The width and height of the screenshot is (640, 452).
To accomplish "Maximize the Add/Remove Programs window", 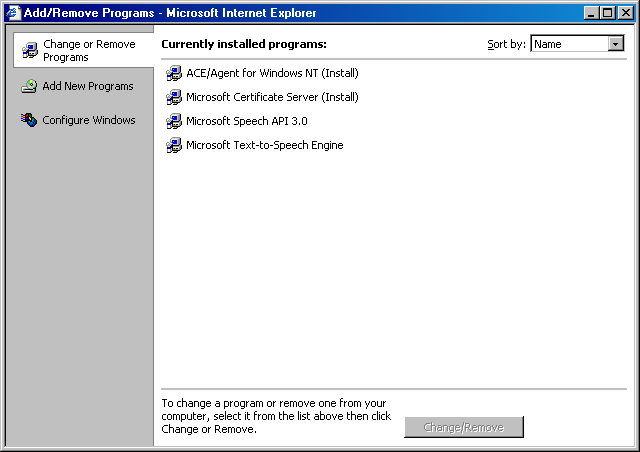I will (x=607, y=13).
